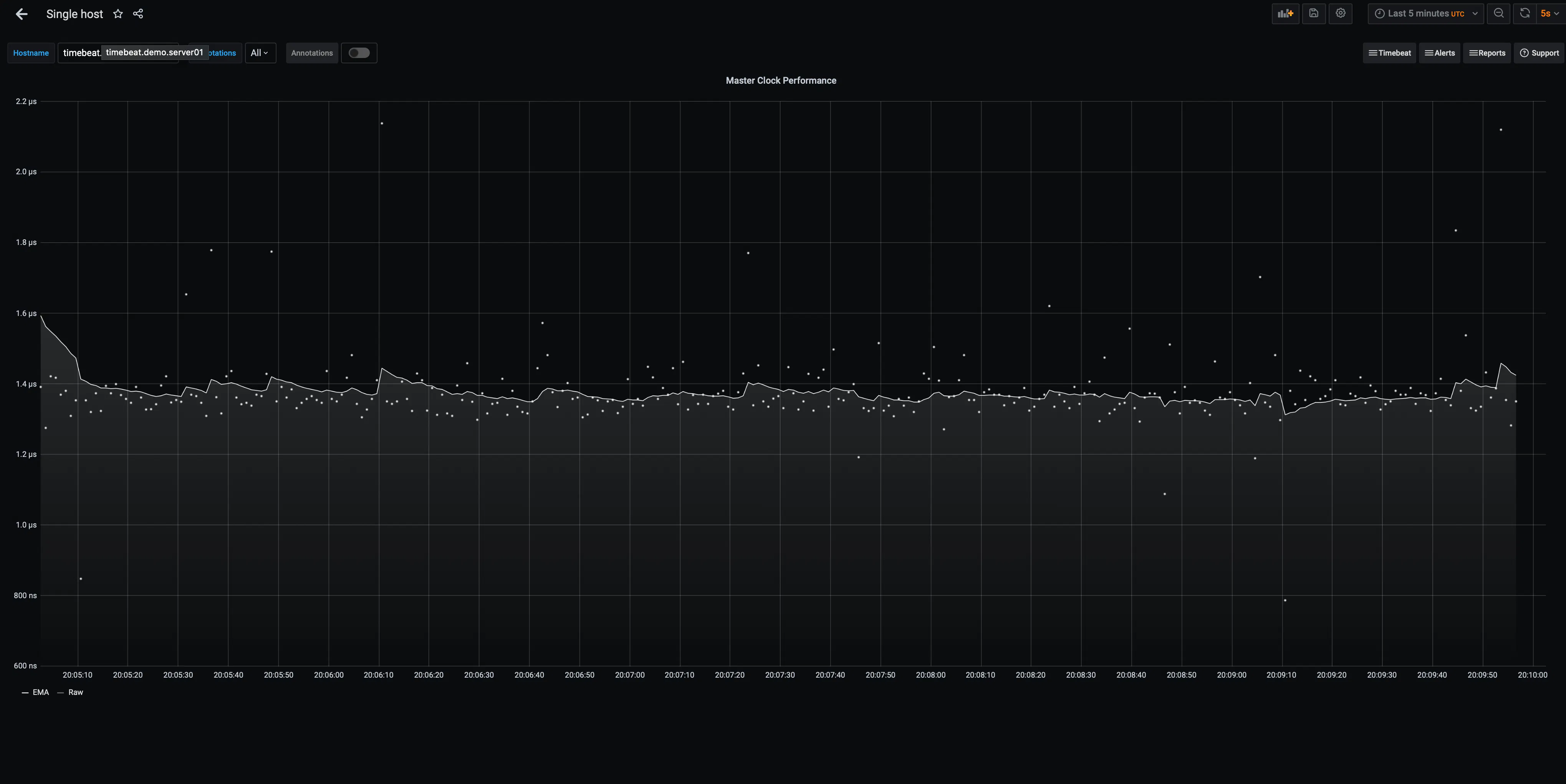
Task: Zoom out the time range
Action: coord(1498,13)
